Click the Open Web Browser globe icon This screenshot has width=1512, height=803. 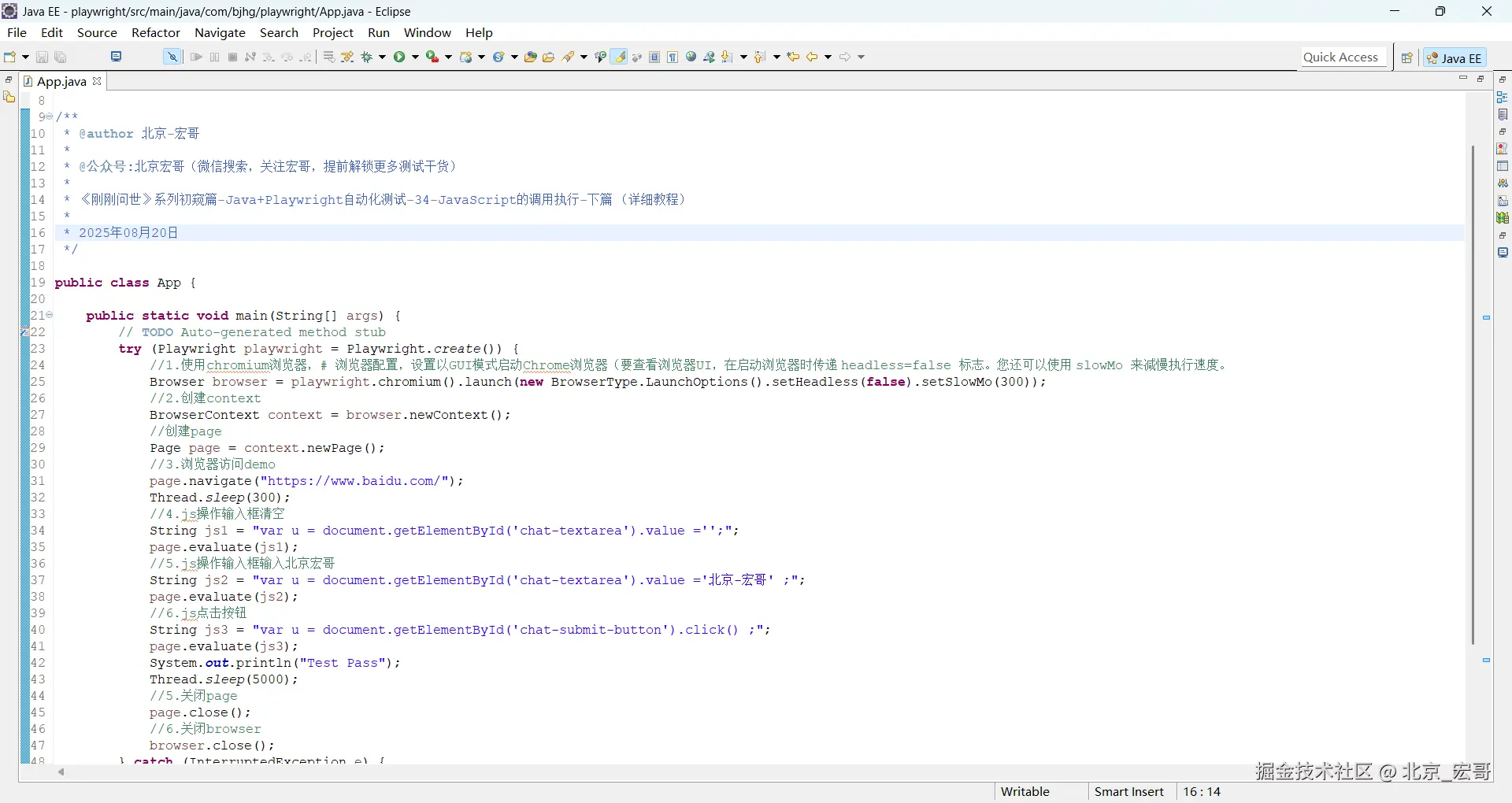click(691, 57)
